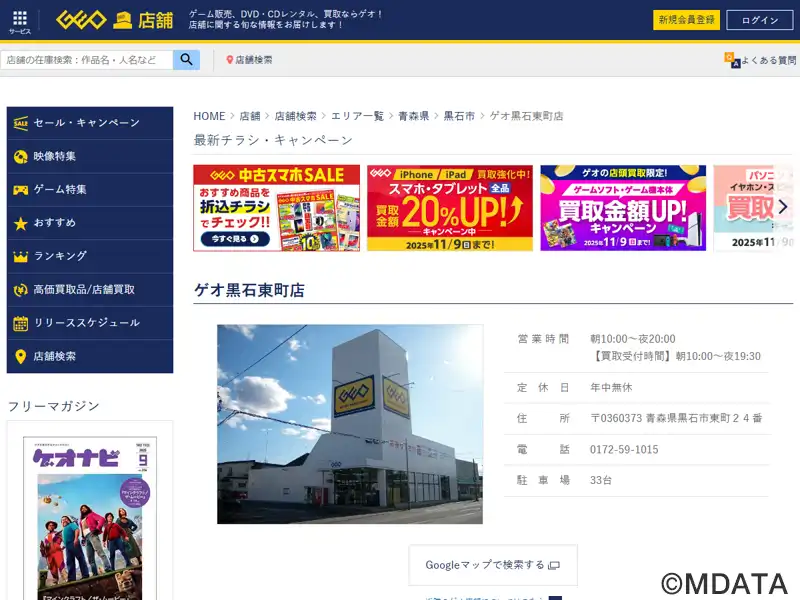Open リリーススケジュール sidebar menu
Image resolution: width=800 pixels, height=600 pixels.
[90, 323]
